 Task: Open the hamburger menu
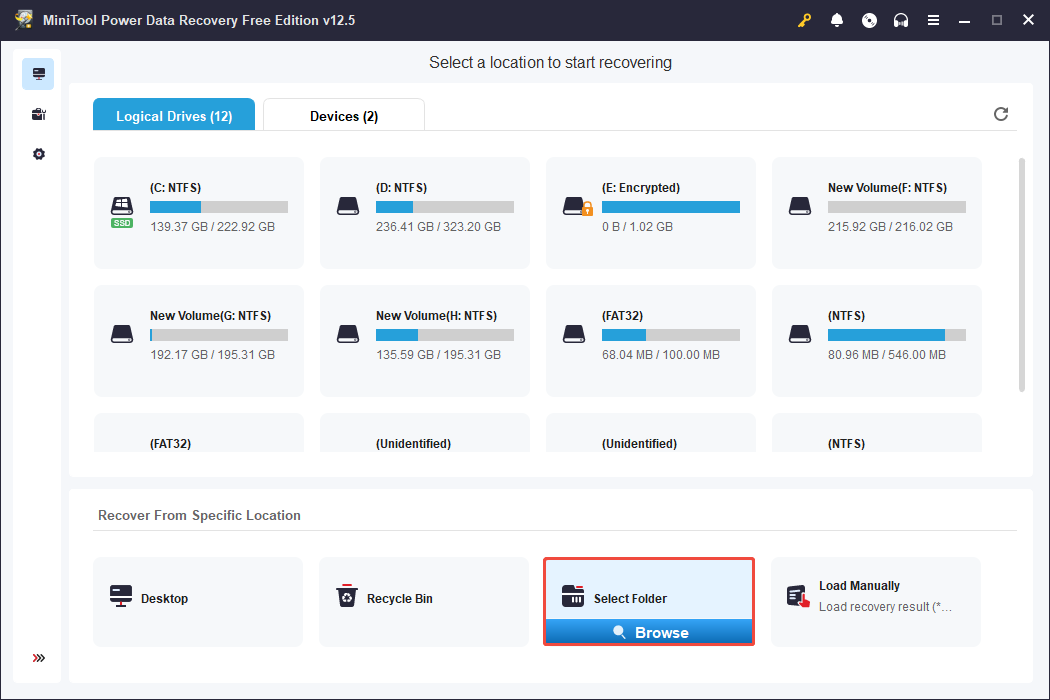tap(933, 20)
